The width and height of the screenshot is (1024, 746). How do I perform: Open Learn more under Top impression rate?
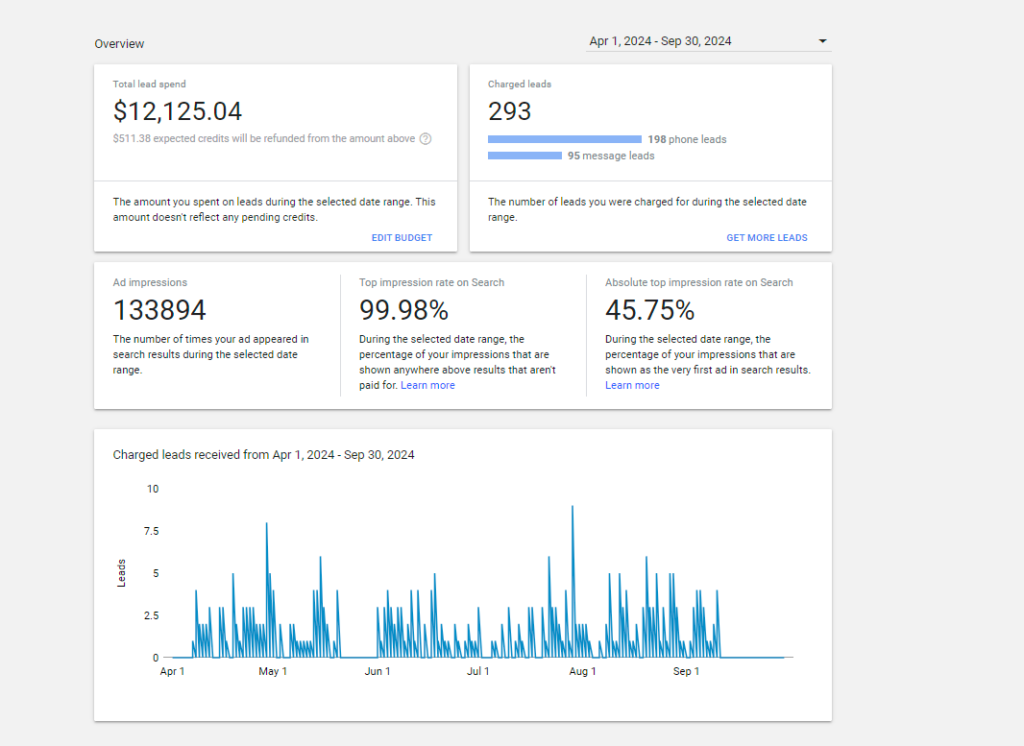click(x=427, y=385)
